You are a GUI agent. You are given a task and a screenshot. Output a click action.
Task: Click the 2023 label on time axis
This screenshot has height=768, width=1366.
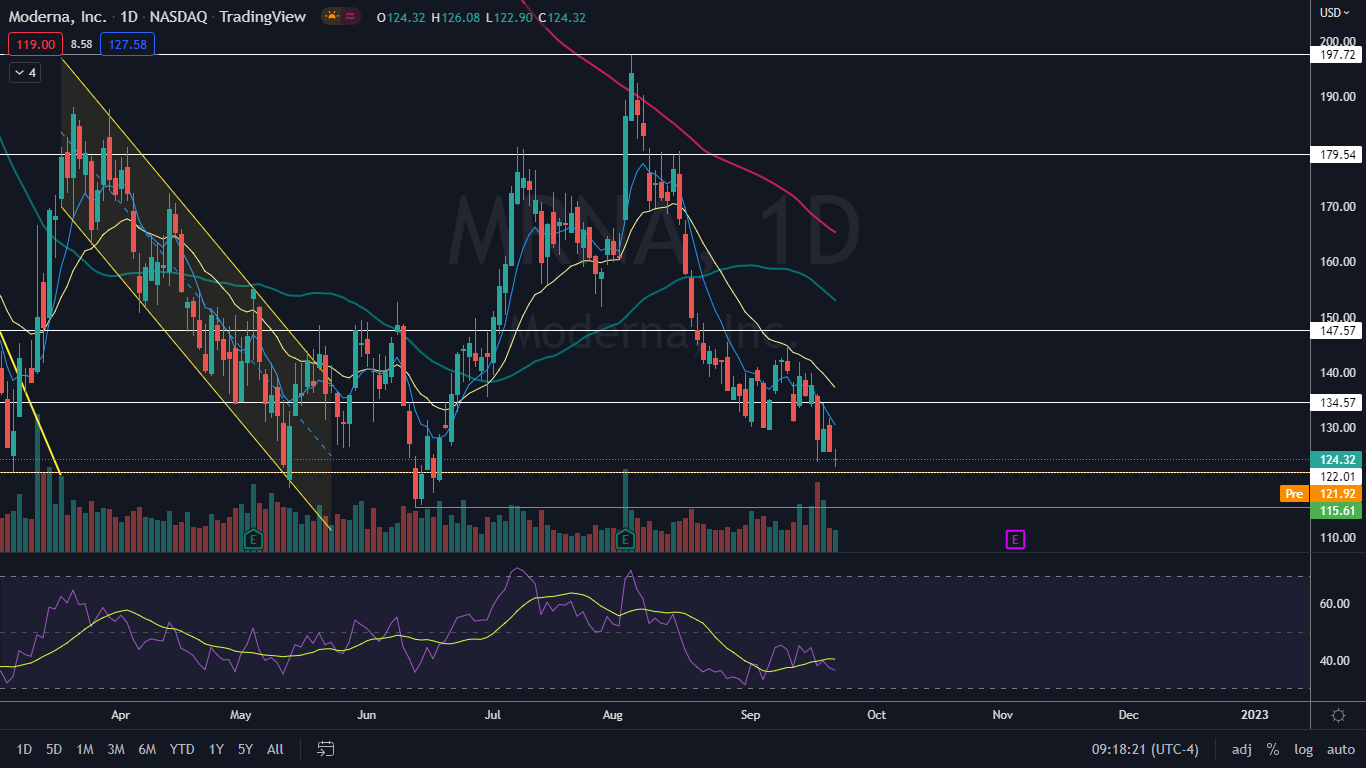click(1254, 715)
